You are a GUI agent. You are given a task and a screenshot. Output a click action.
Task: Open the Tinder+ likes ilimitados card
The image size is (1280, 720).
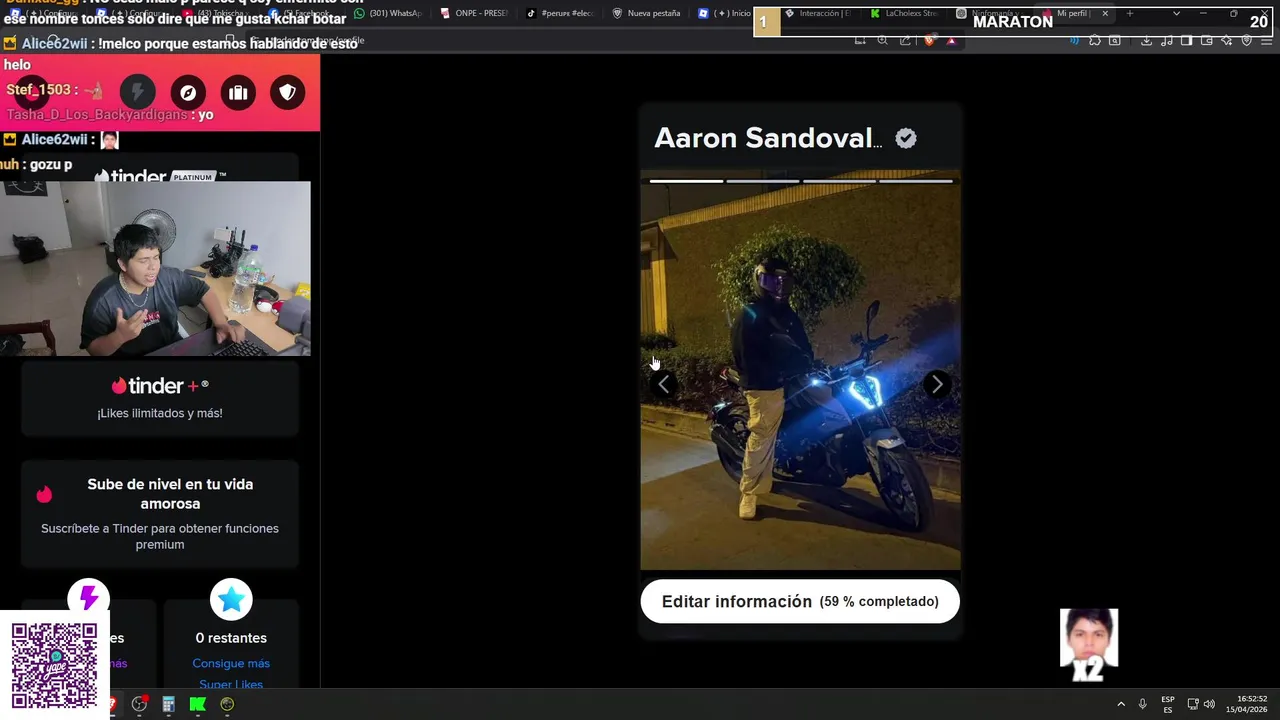click(x=160, y=398)
